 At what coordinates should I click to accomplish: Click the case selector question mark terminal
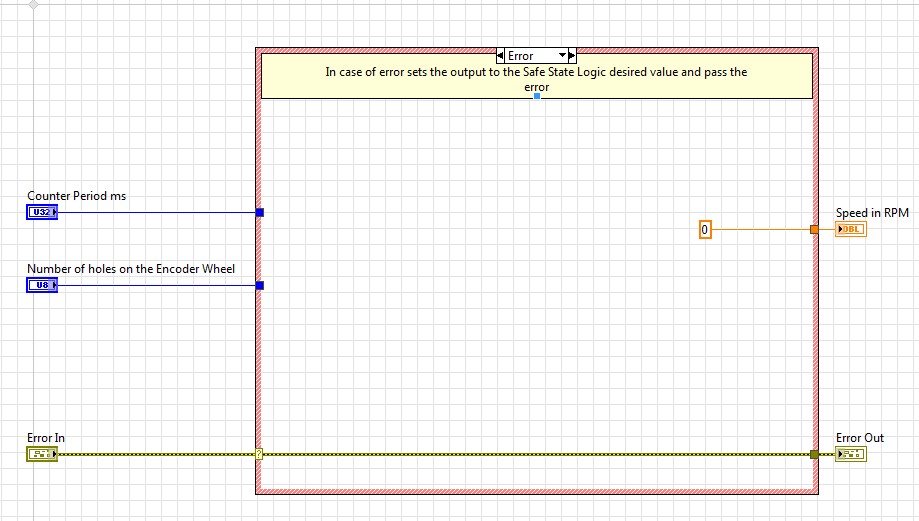(259, 455)
